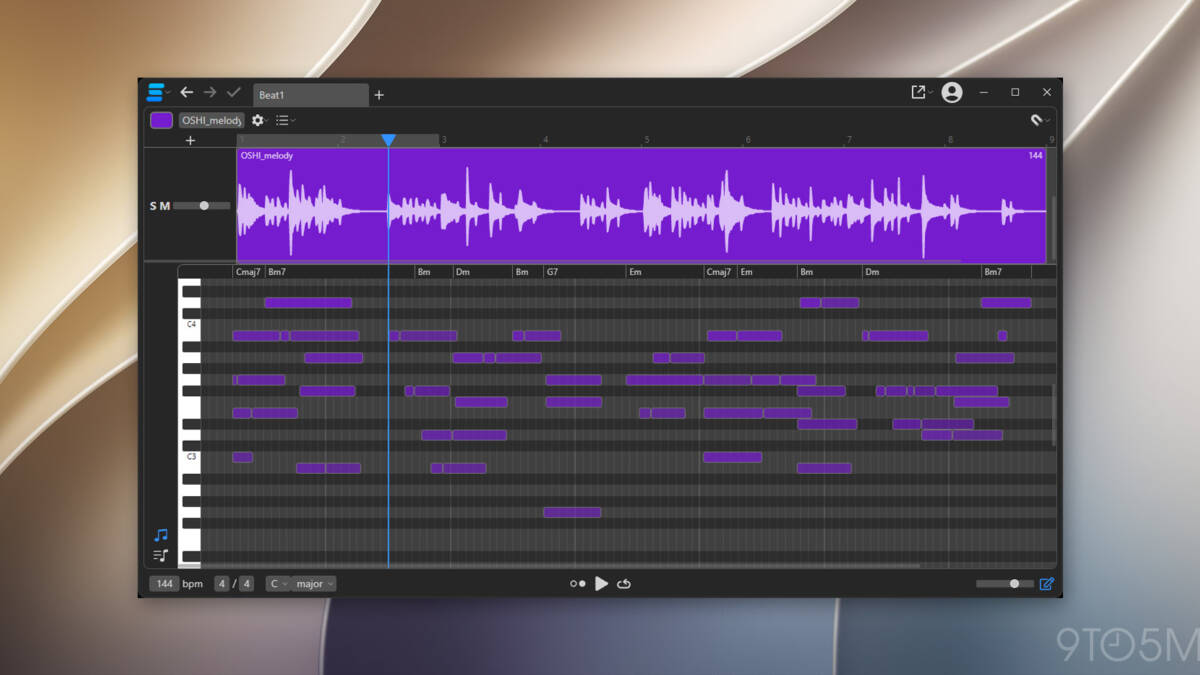Click the blue playhead marker
This screenshot has height=675, width=1200.
coord(389,140)
